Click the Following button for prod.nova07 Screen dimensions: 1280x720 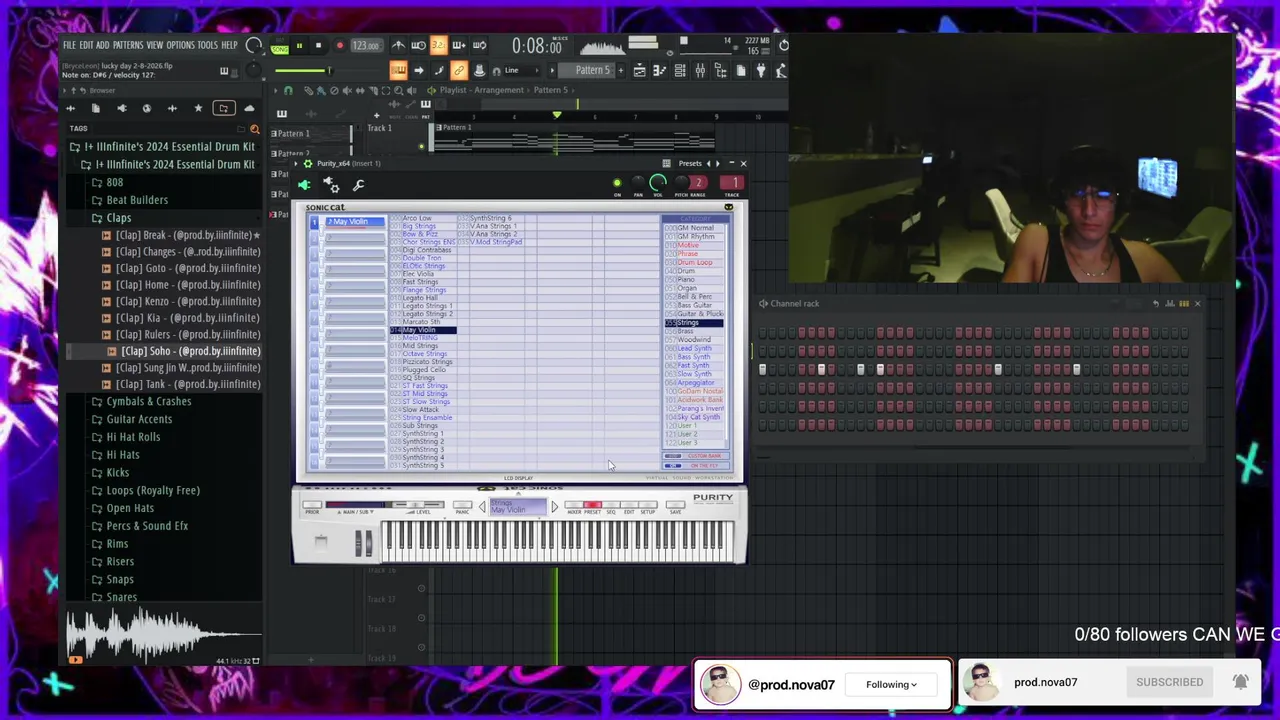[891, 685]
